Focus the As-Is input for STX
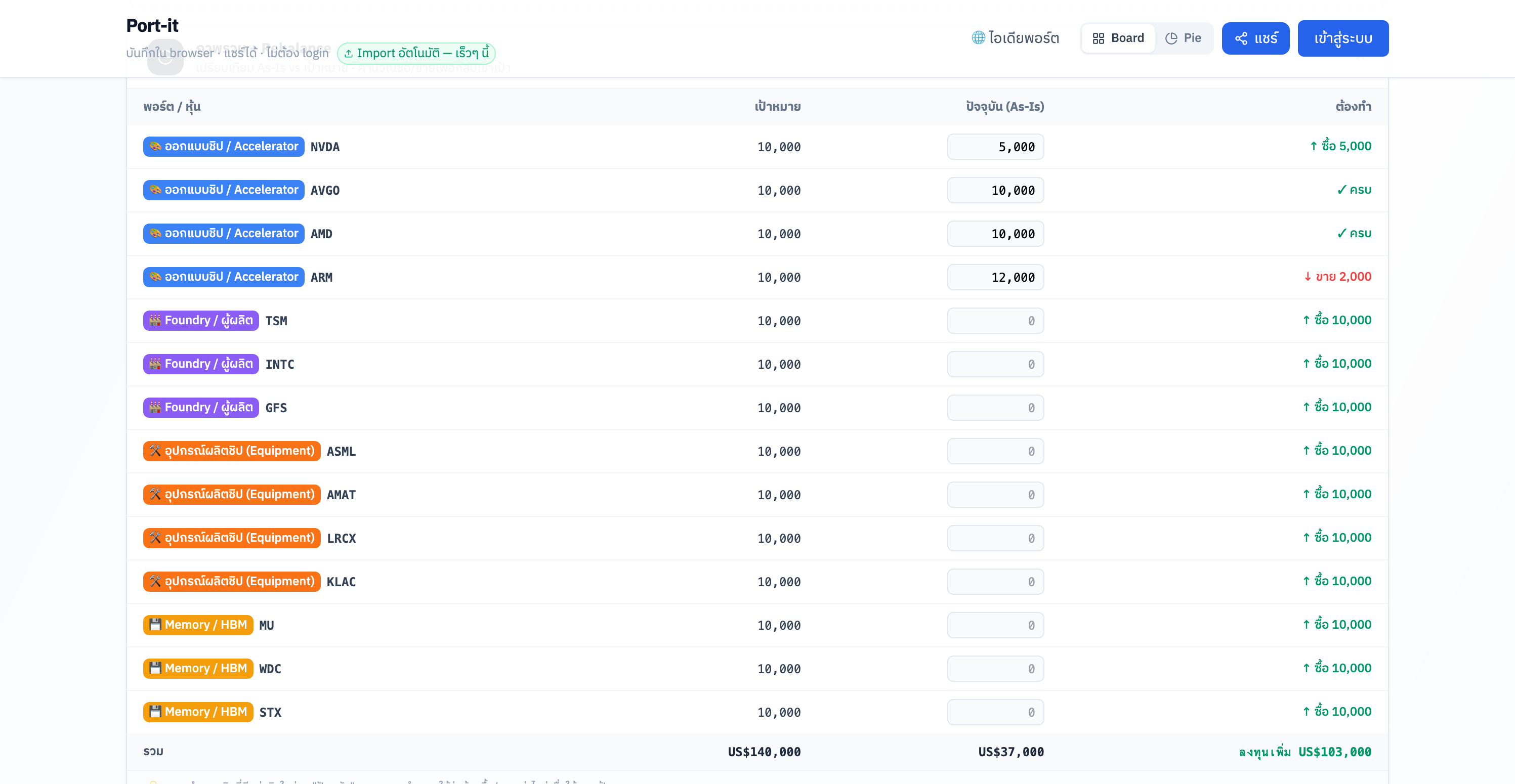 996,712
